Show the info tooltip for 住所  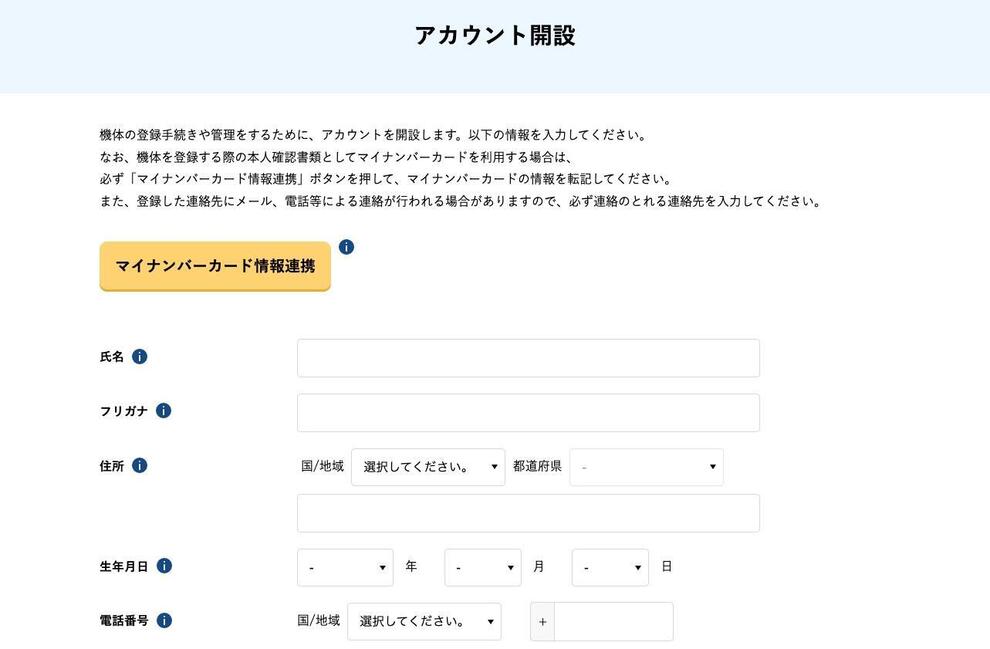click(140, 466)
